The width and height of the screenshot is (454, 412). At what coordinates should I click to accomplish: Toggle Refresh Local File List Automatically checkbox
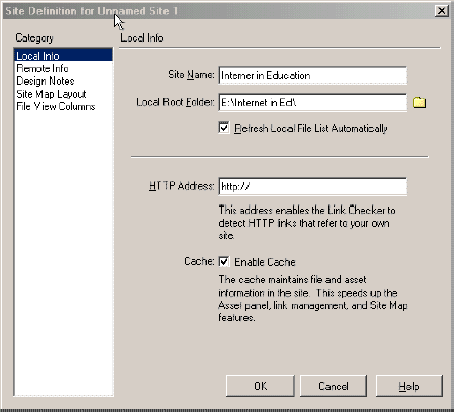(x=224, y=128)
